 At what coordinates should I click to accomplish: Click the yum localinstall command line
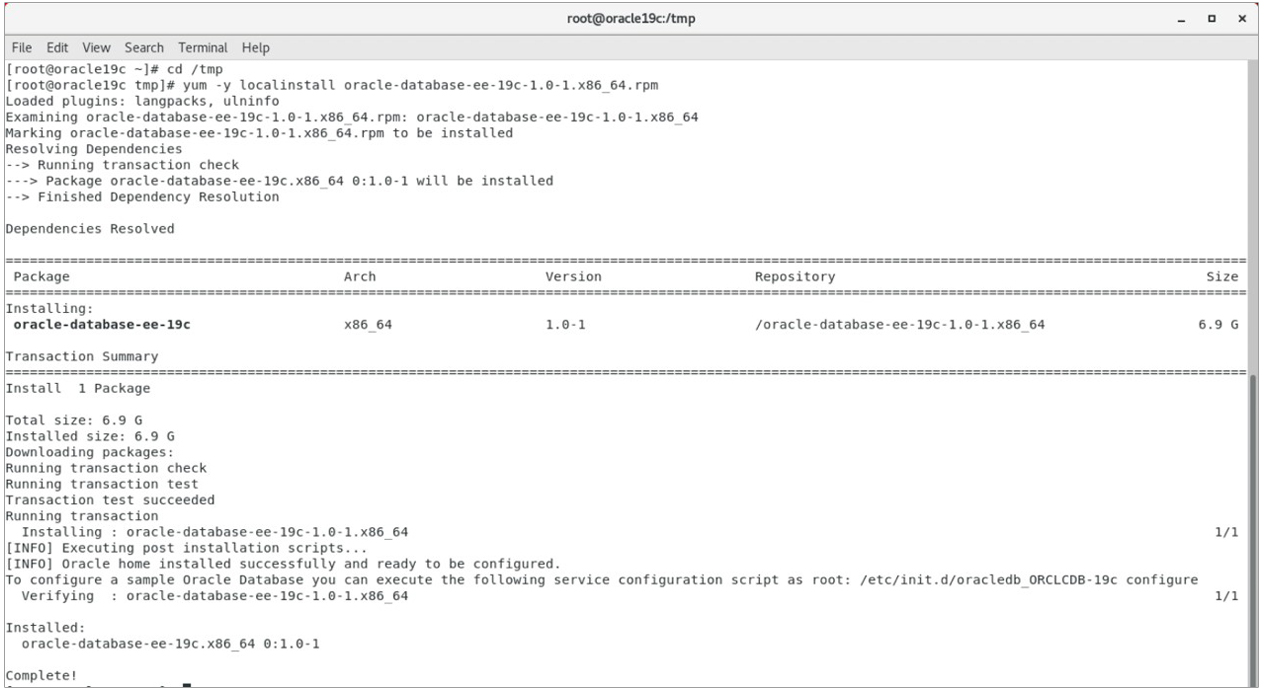tap(332, 84)
